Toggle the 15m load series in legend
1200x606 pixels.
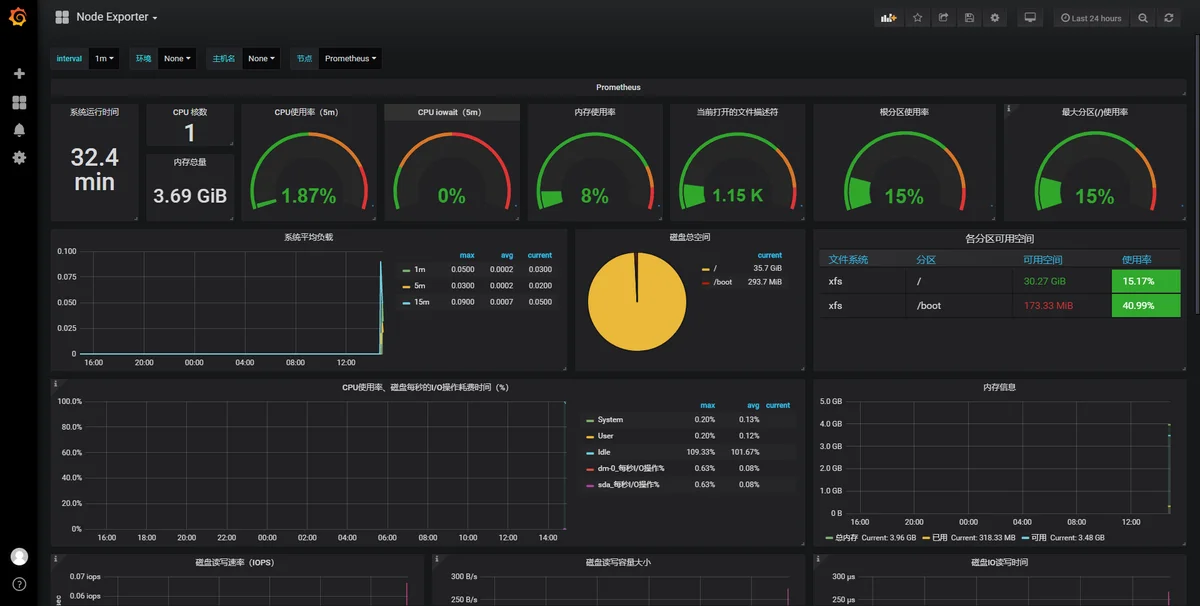[x=420, y=302]
